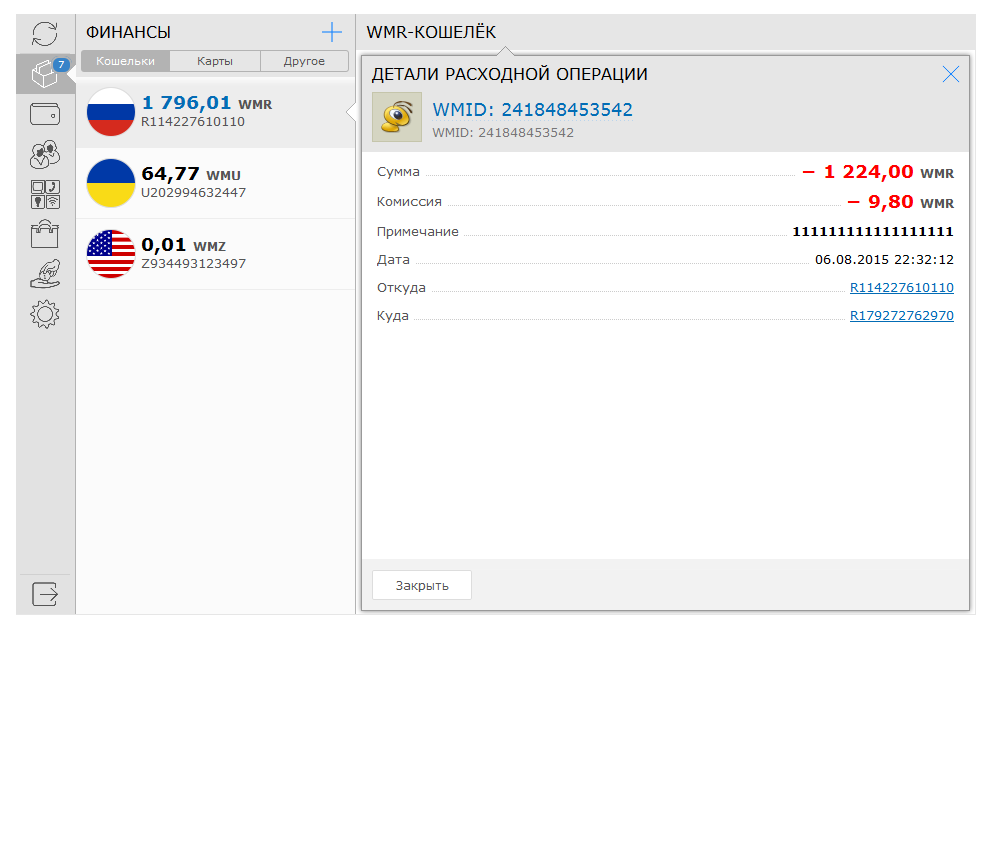Click the logout exit icon
This screenshot has width=995, height=844.
pyautogui.click(x=45, y=594)
